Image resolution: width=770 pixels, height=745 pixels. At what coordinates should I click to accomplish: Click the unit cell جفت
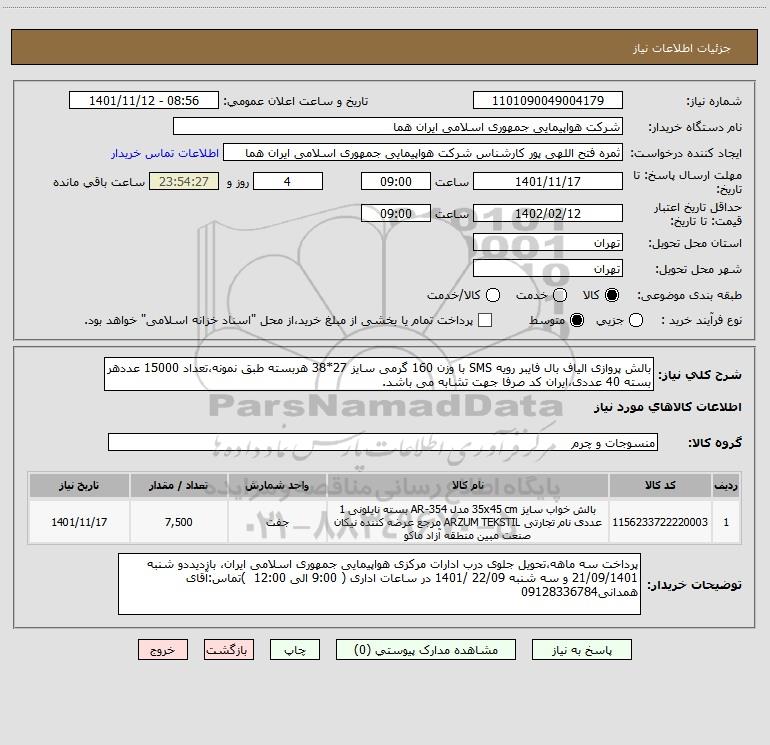pos(277,522)
